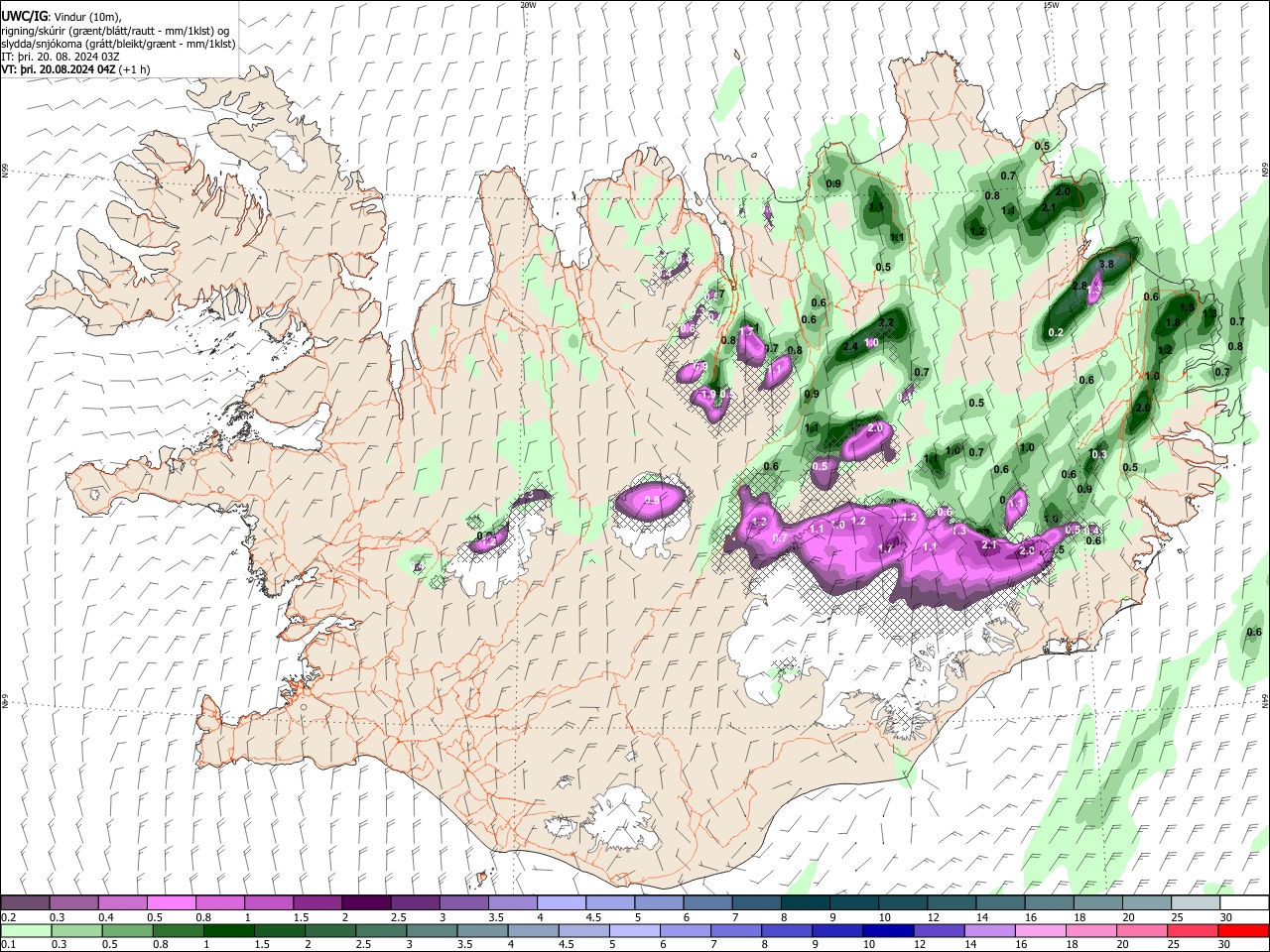Screen dimensions: 1270x952
Task: Click the '0.2' label at the snow scale start
Action: click(x=8, y=917)
